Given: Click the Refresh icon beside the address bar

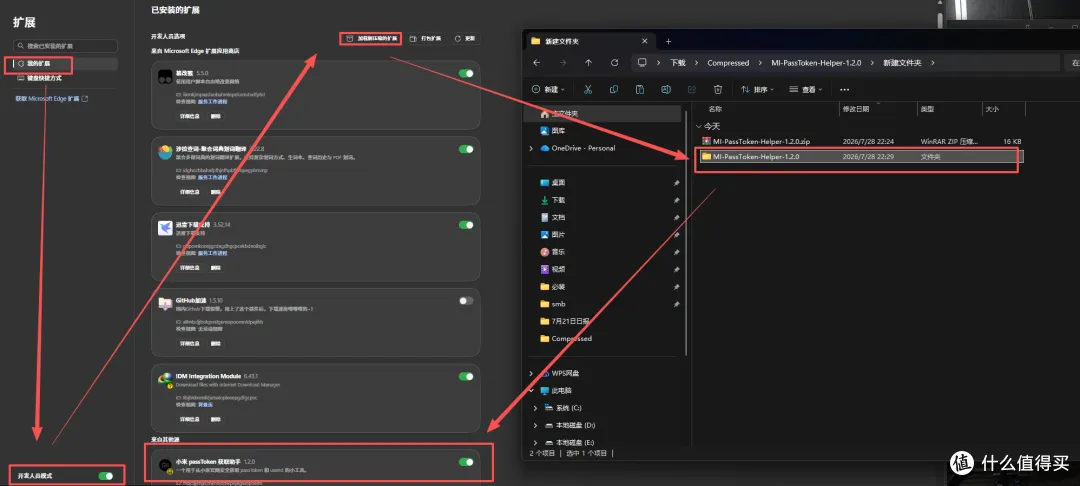Looking at the screenshot, I should tap(614, 63).
